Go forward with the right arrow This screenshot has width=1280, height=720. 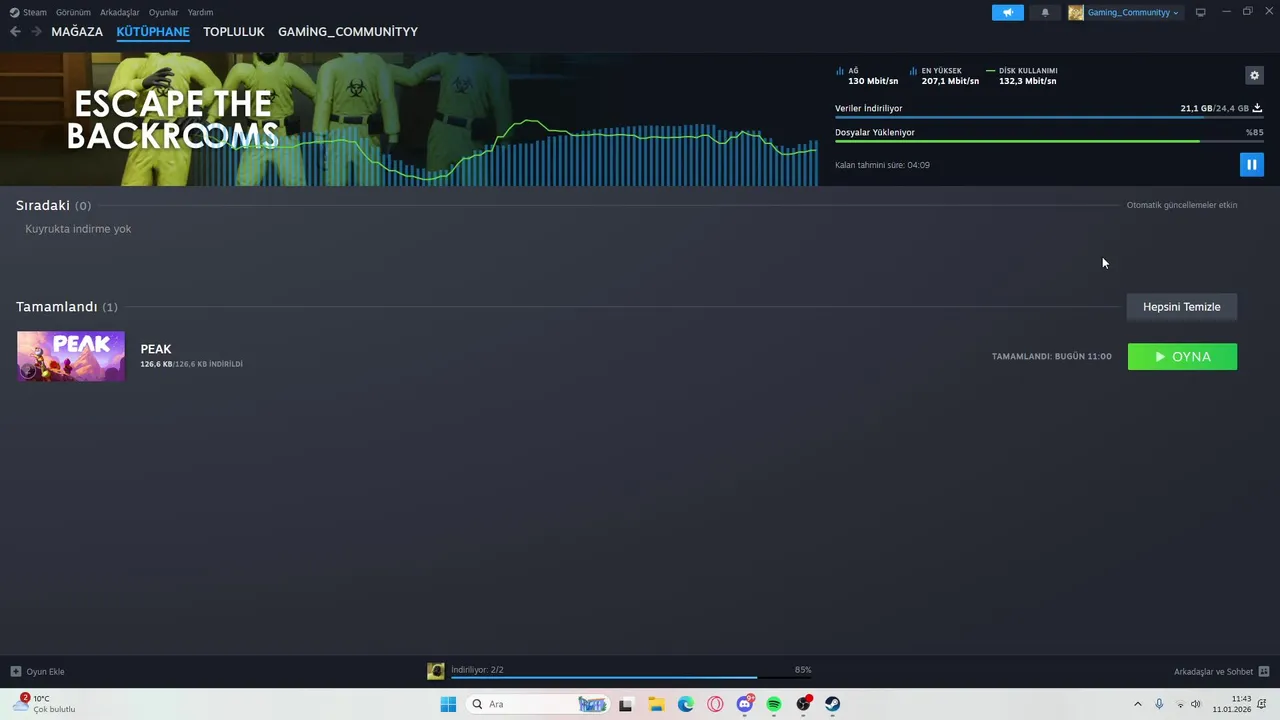coord(36,31)
